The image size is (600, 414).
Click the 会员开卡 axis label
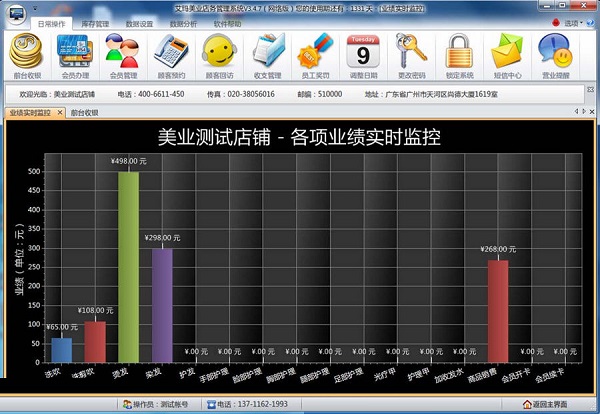click(516, 375)
